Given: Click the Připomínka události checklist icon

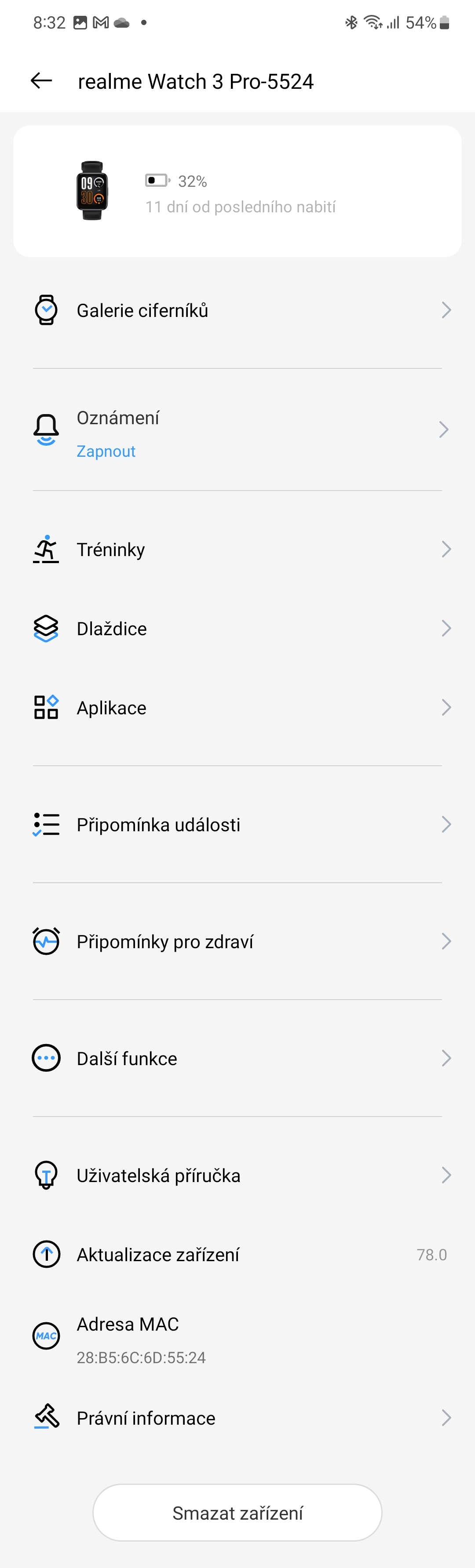Looking at the screenshot, I should (x=46, y=825).
